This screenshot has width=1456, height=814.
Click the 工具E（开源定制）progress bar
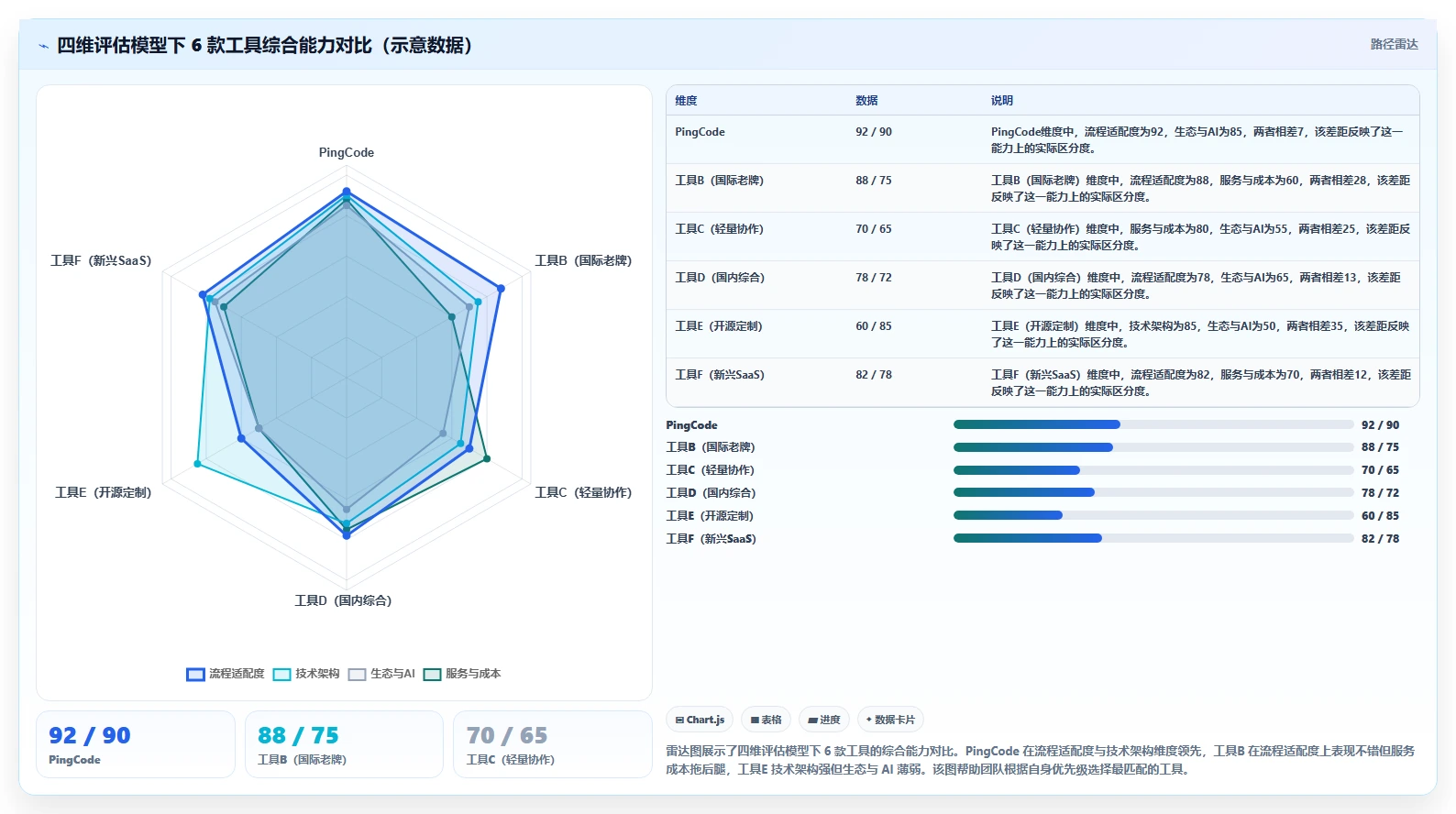click(x=1153, y=515)
